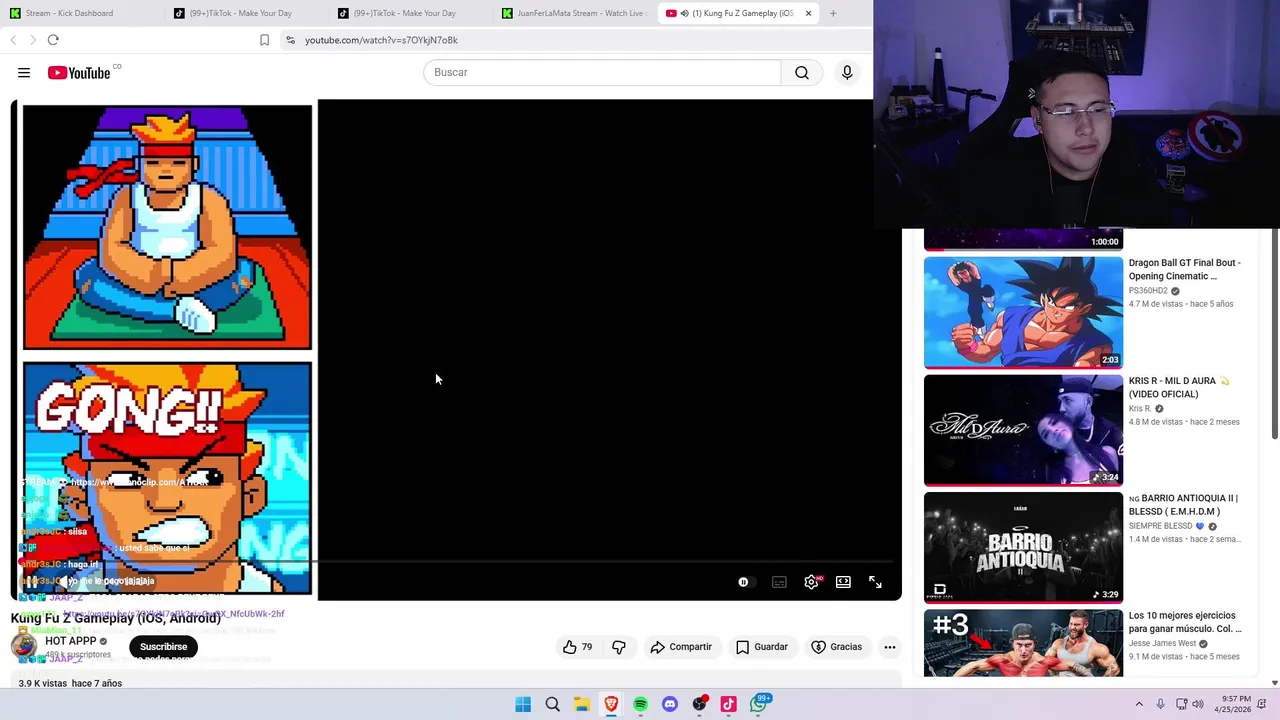Click the Gracias thanks button
This screenshot has width=1280, height=720.
(836, 647)
